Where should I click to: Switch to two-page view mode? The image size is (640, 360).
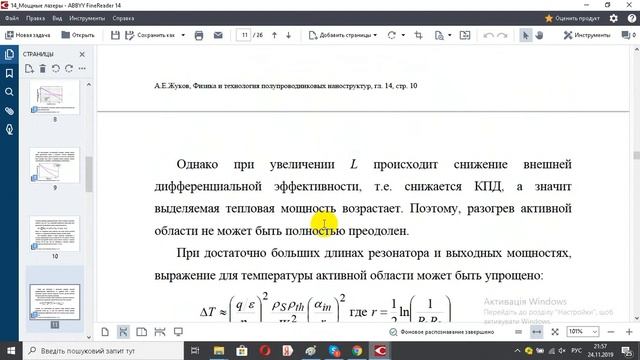pos(141,332)
